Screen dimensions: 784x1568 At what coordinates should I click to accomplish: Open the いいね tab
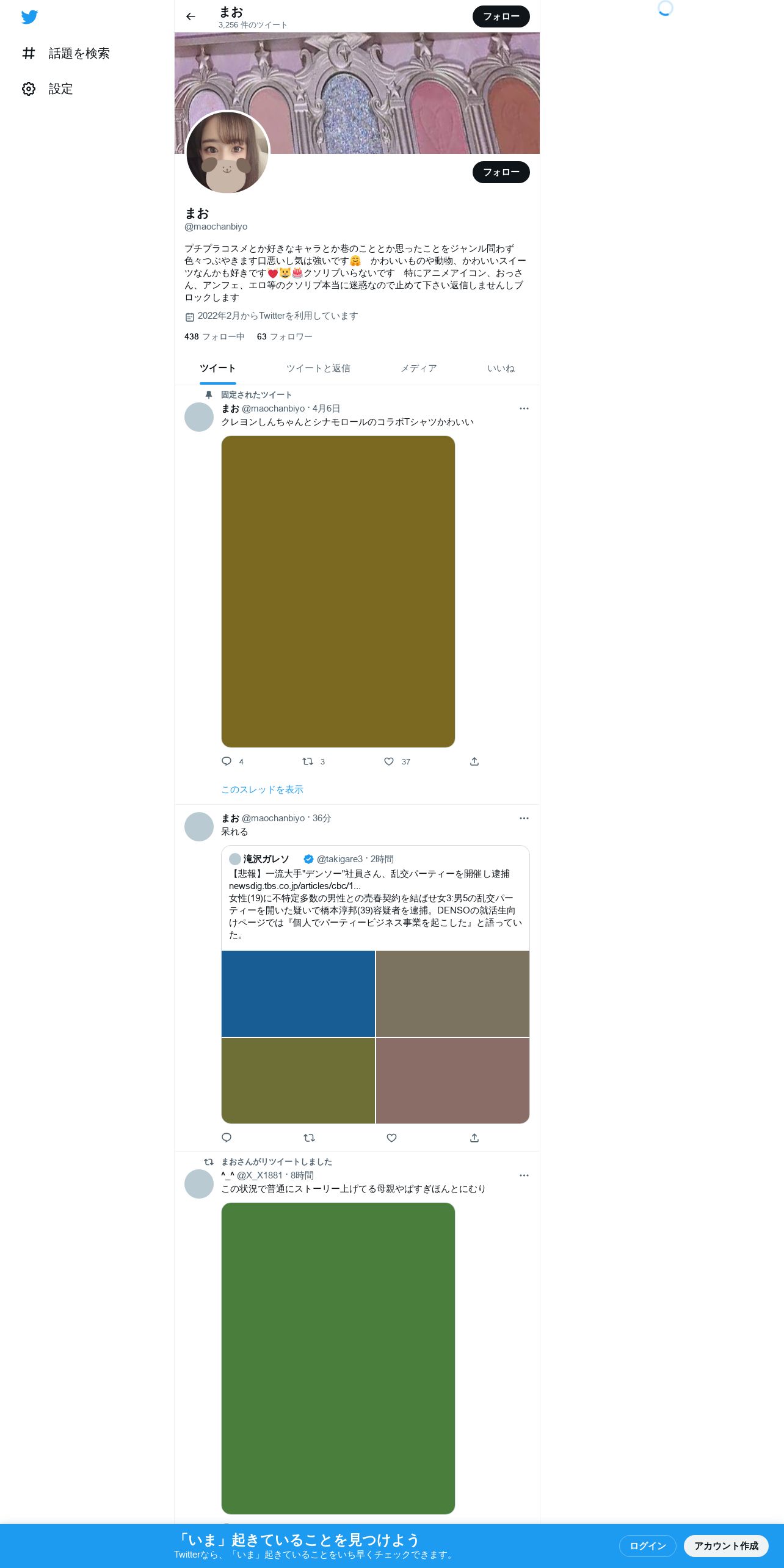tap(501, 368)
